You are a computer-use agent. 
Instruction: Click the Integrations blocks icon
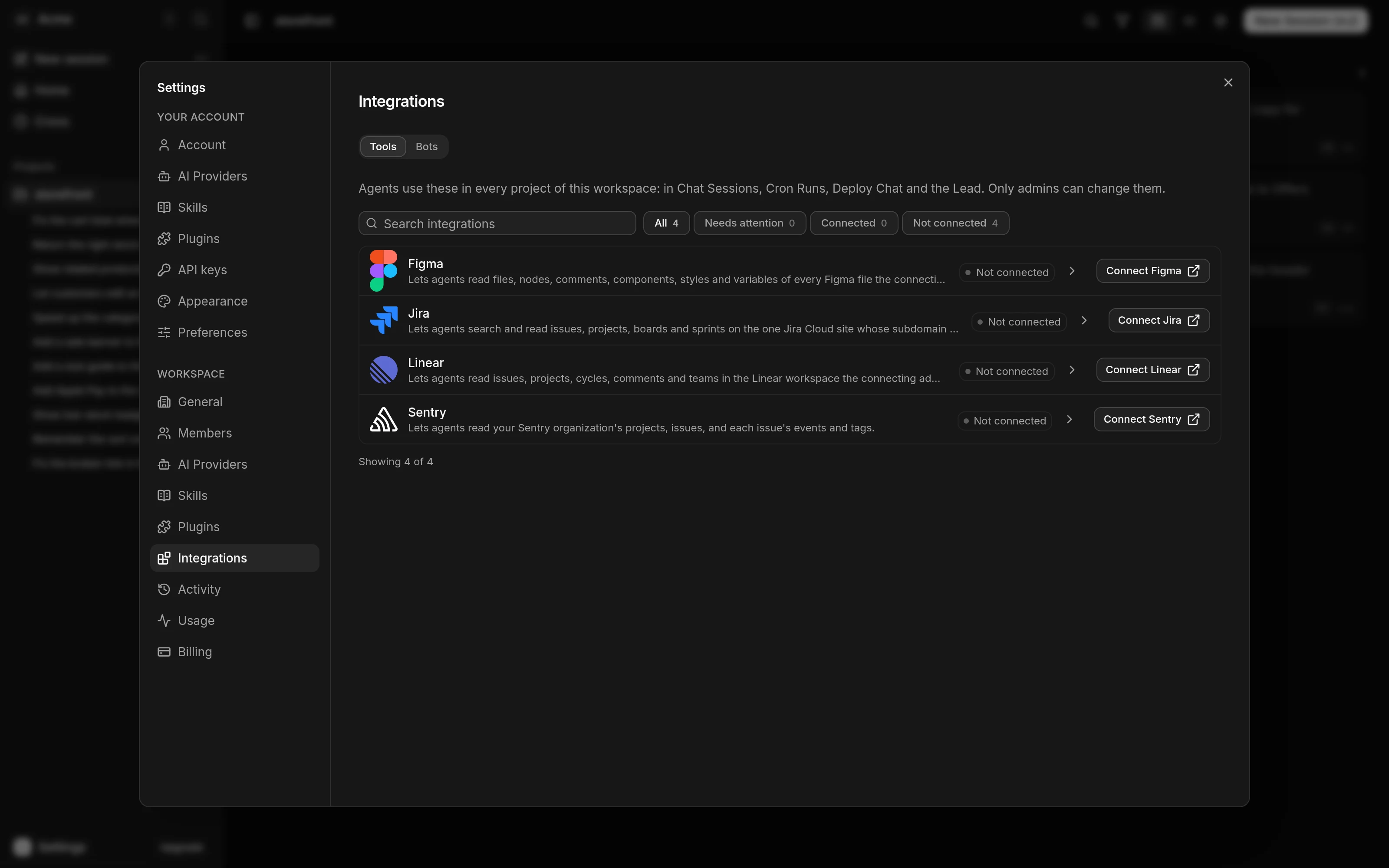tap(164, 558)
